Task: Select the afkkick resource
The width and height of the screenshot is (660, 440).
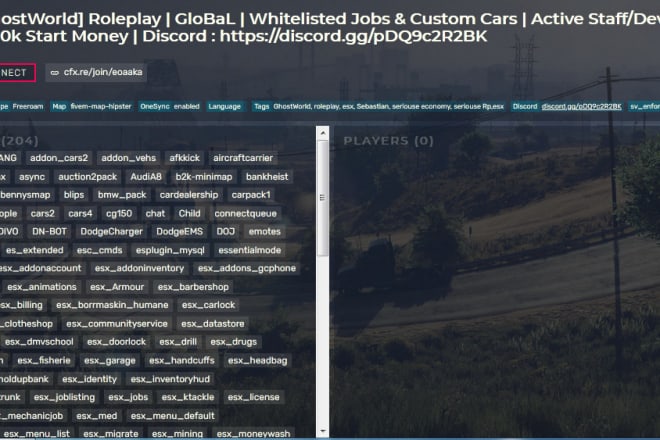Action: click(x=184, y=158)
